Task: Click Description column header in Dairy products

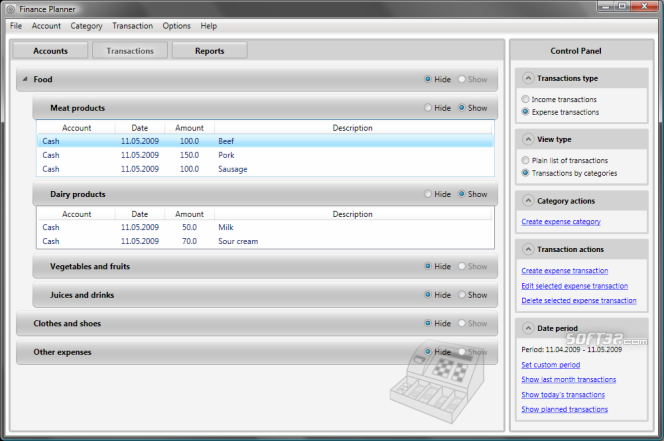Action: [353, 214]
